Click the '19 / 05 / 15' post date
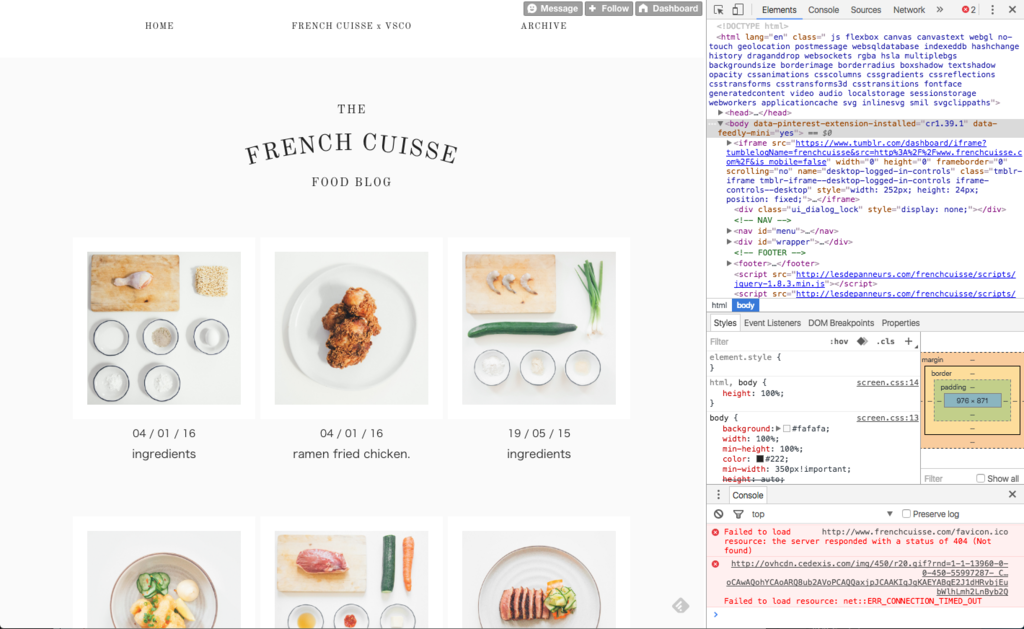 point(539,433)
